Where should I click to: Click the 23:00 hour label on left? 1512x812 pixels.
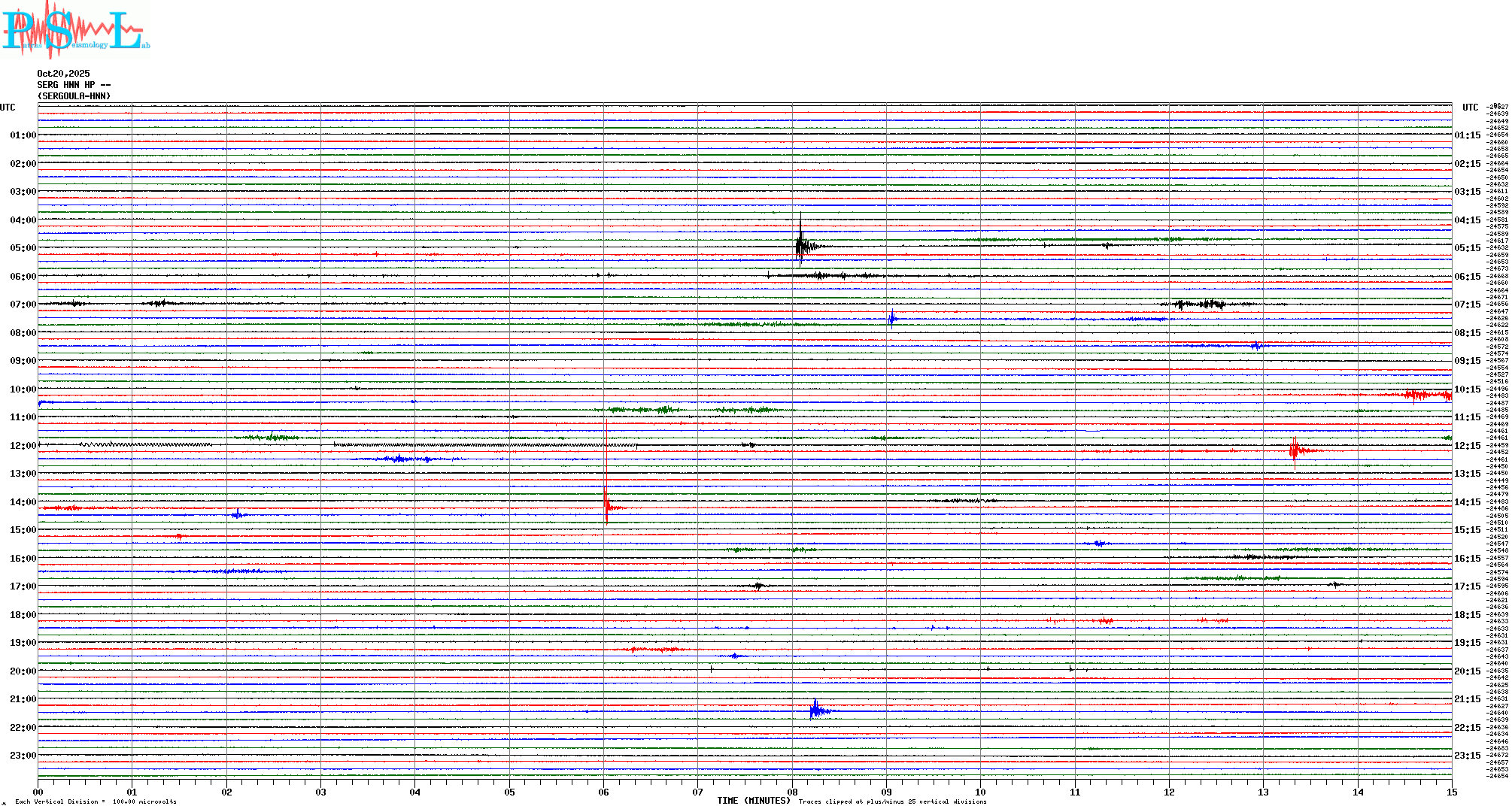point(23,756)
